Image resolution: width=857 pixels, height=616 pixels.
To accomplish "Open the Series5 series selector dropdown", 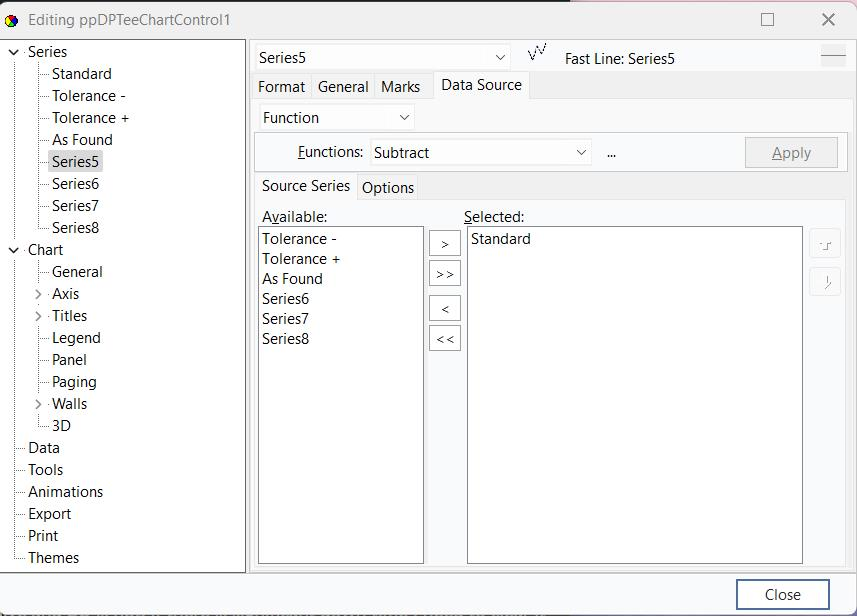I will coord(500,58).
